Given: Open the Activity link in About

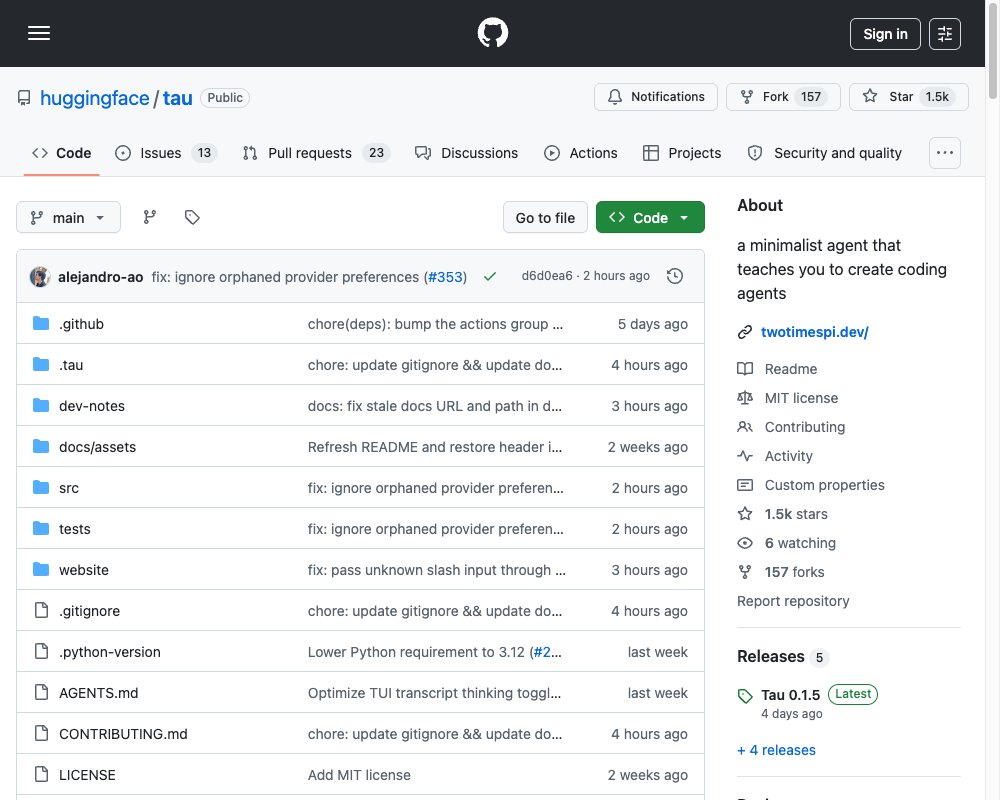Looking at the screenshot, I should [788, 456].
